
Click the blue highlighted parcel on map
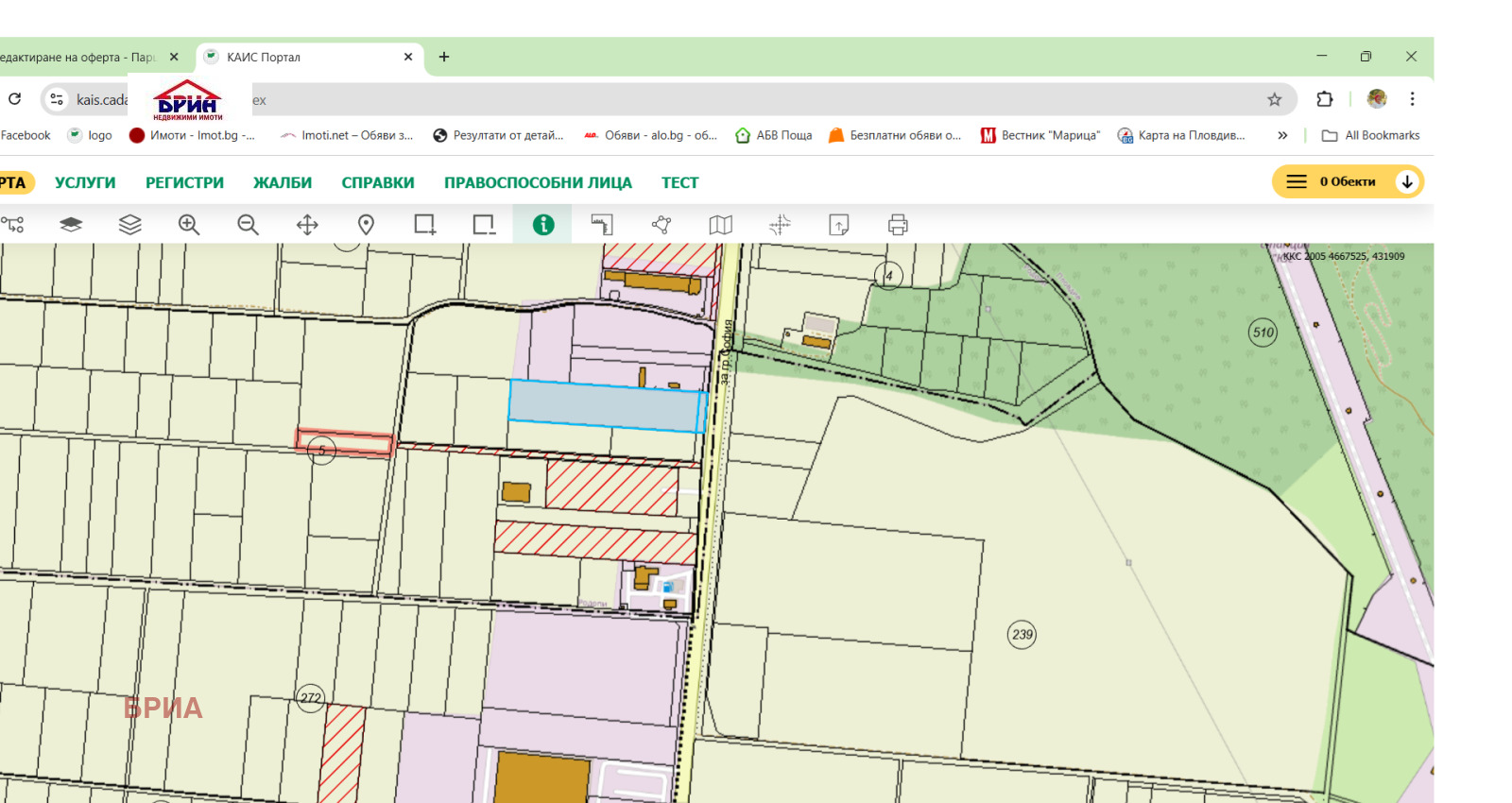point(605,406)
